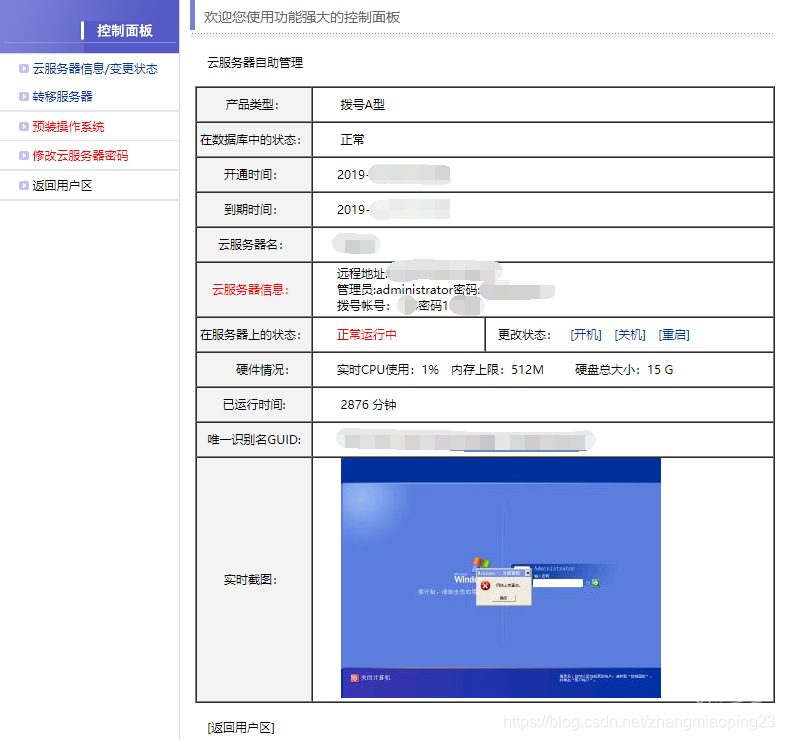Click the 硬件情况: label cell
This screenshot has height=740, width=785.
tap(254, 369)
